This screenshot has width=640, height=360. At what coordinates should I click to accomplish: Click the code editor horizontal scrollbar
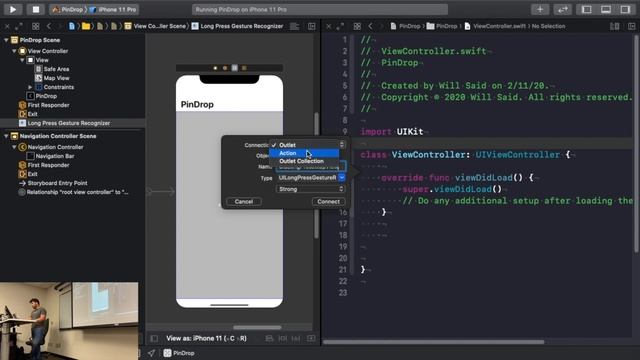(434, 342)
